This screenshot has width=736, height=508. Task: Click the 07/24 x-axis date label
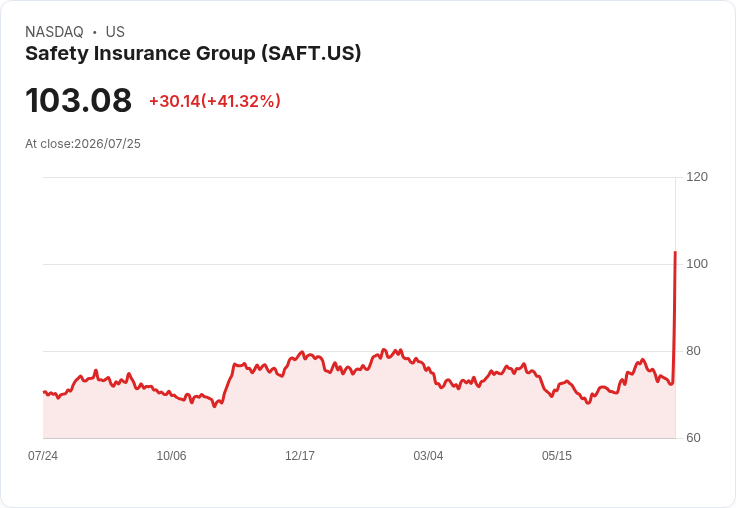[x=43, y=455]
